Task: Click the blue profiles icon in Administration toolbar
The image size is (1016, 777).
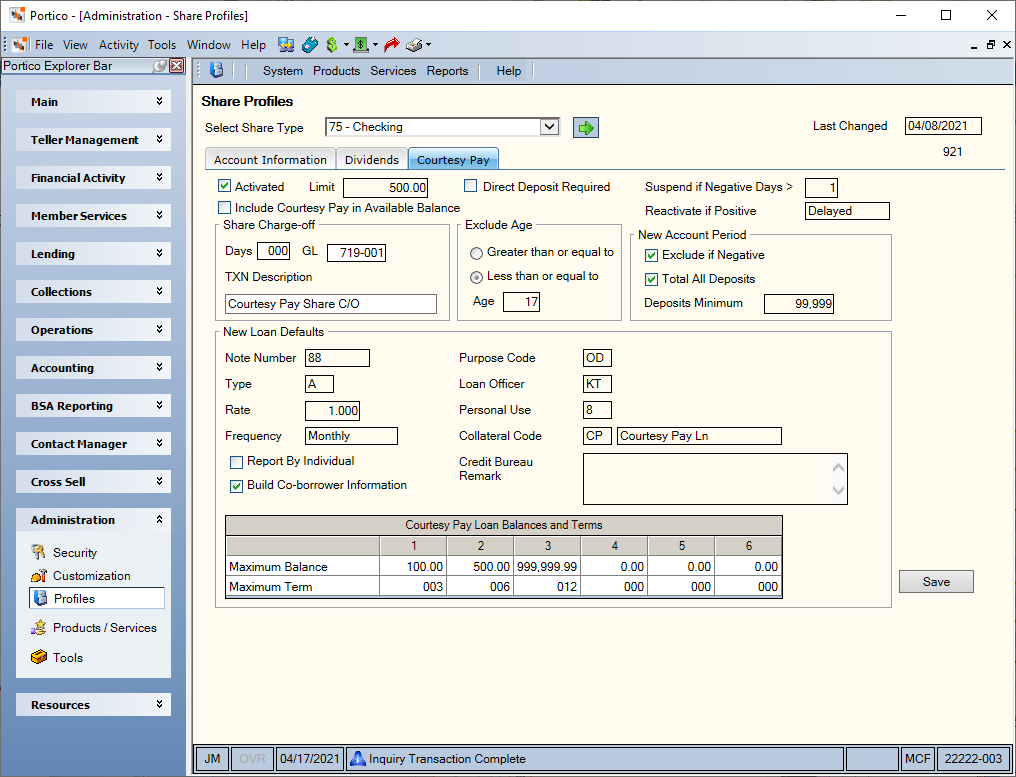Action: click(x=217, y=71)
